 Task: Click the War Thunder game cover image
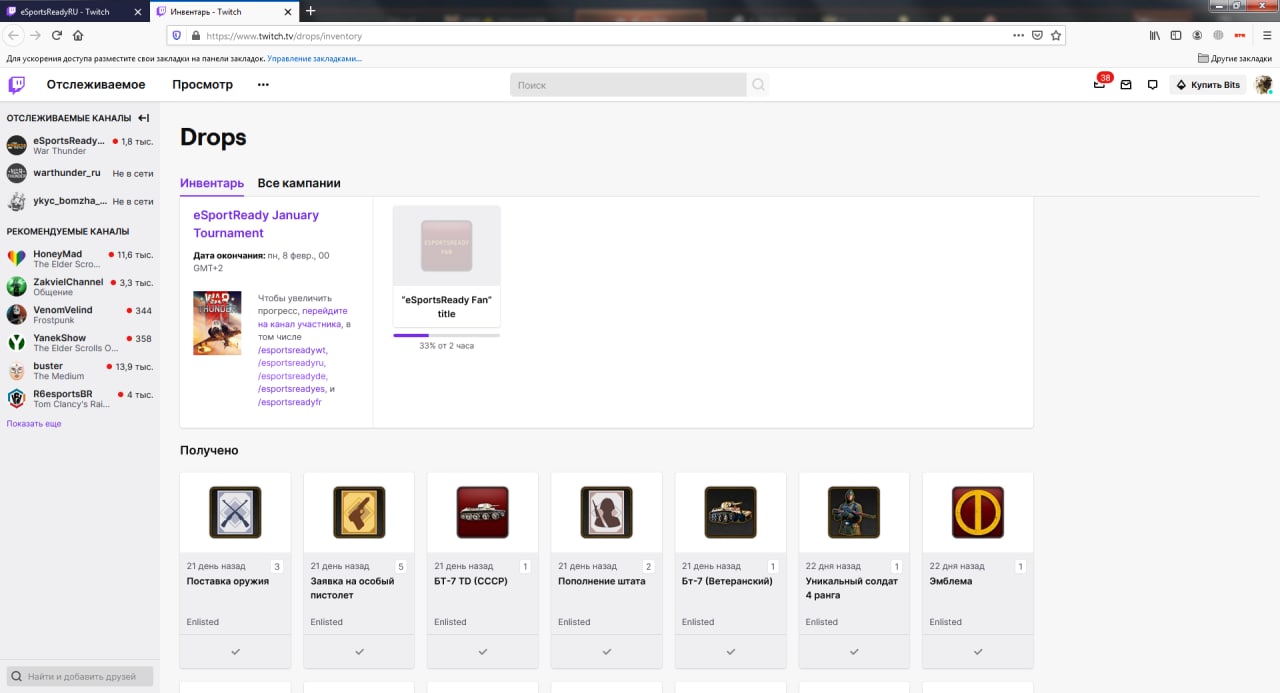click(x=217, y=323)
